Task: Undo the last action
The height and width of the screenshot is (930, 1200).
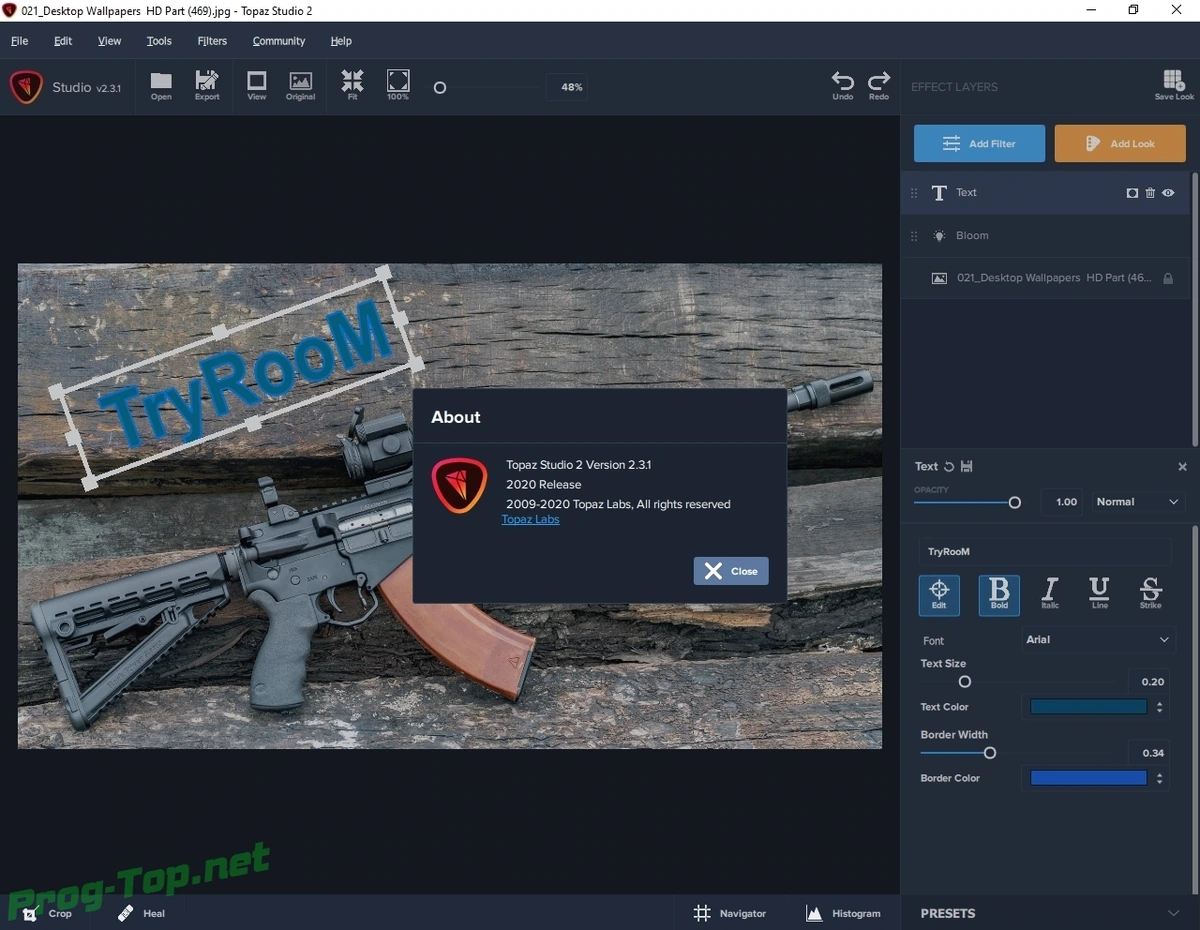Action: [843, 85]
